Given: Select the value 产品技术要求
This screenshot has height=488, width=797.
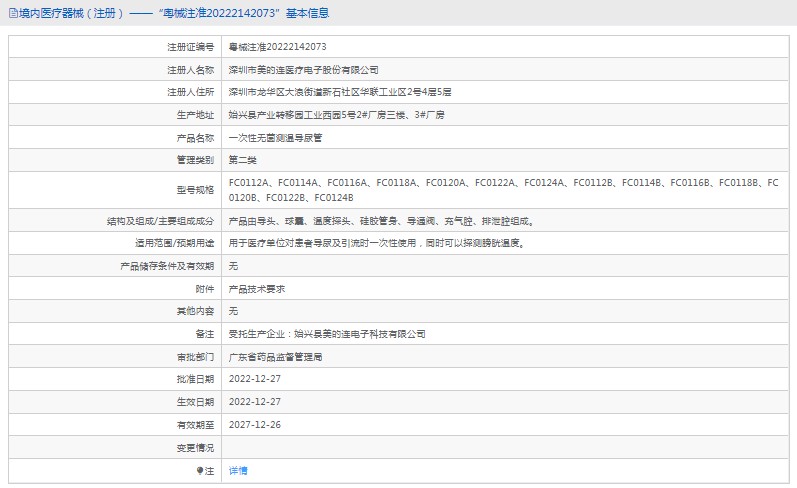Looking at the screenshot, I should [x=257, y=289].
